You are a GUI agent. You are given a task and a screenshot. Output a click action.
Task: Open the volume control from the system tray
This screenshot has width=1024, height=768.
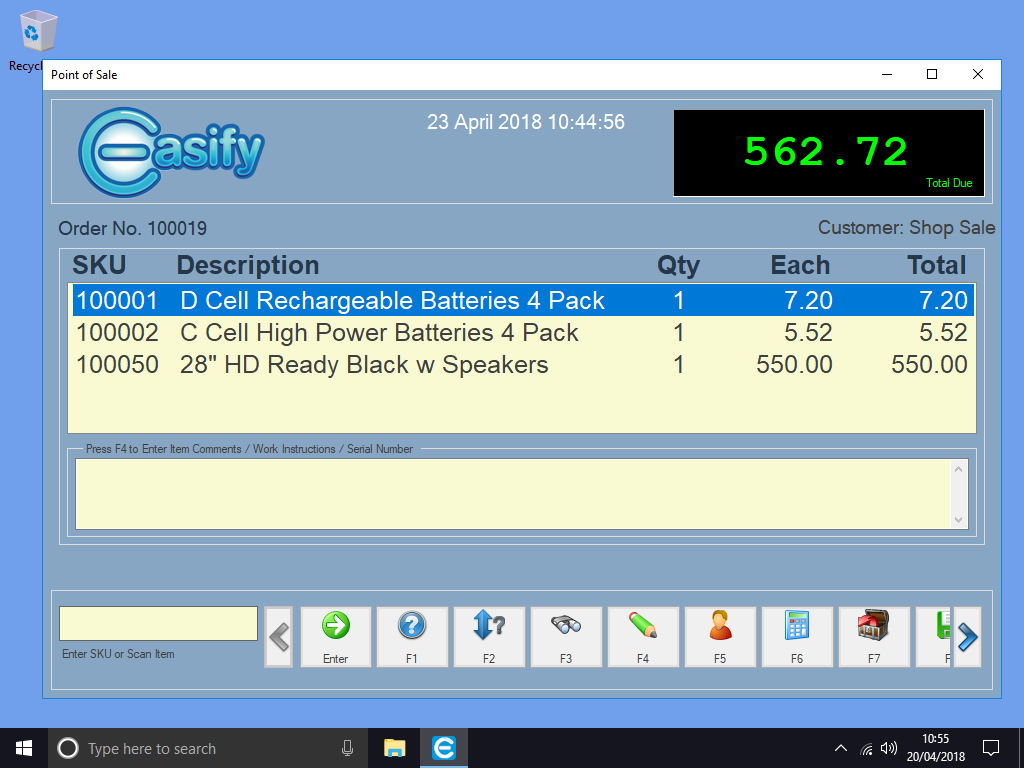click(889, 747)
